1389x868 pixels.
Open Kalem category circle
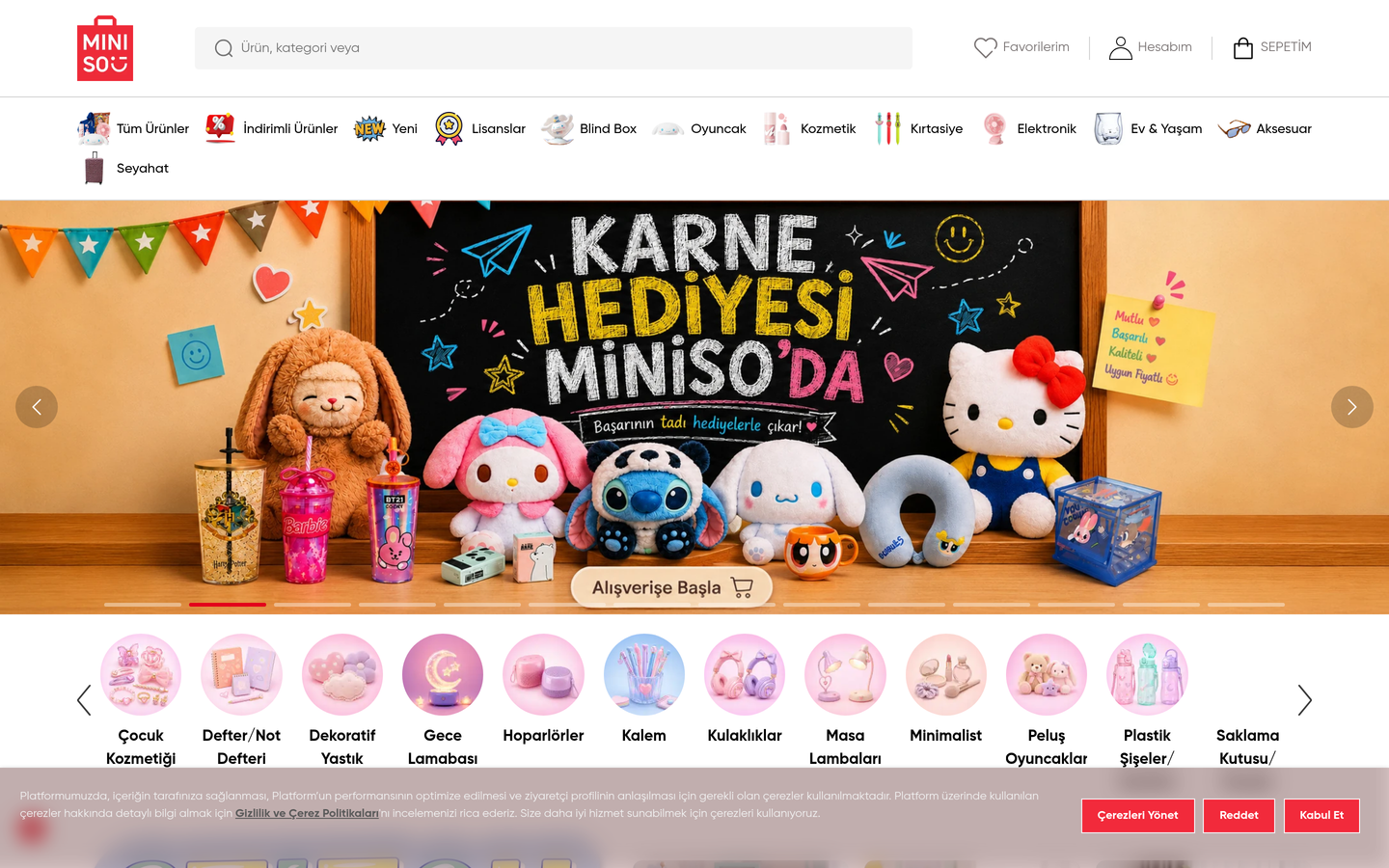click(644, 674)
